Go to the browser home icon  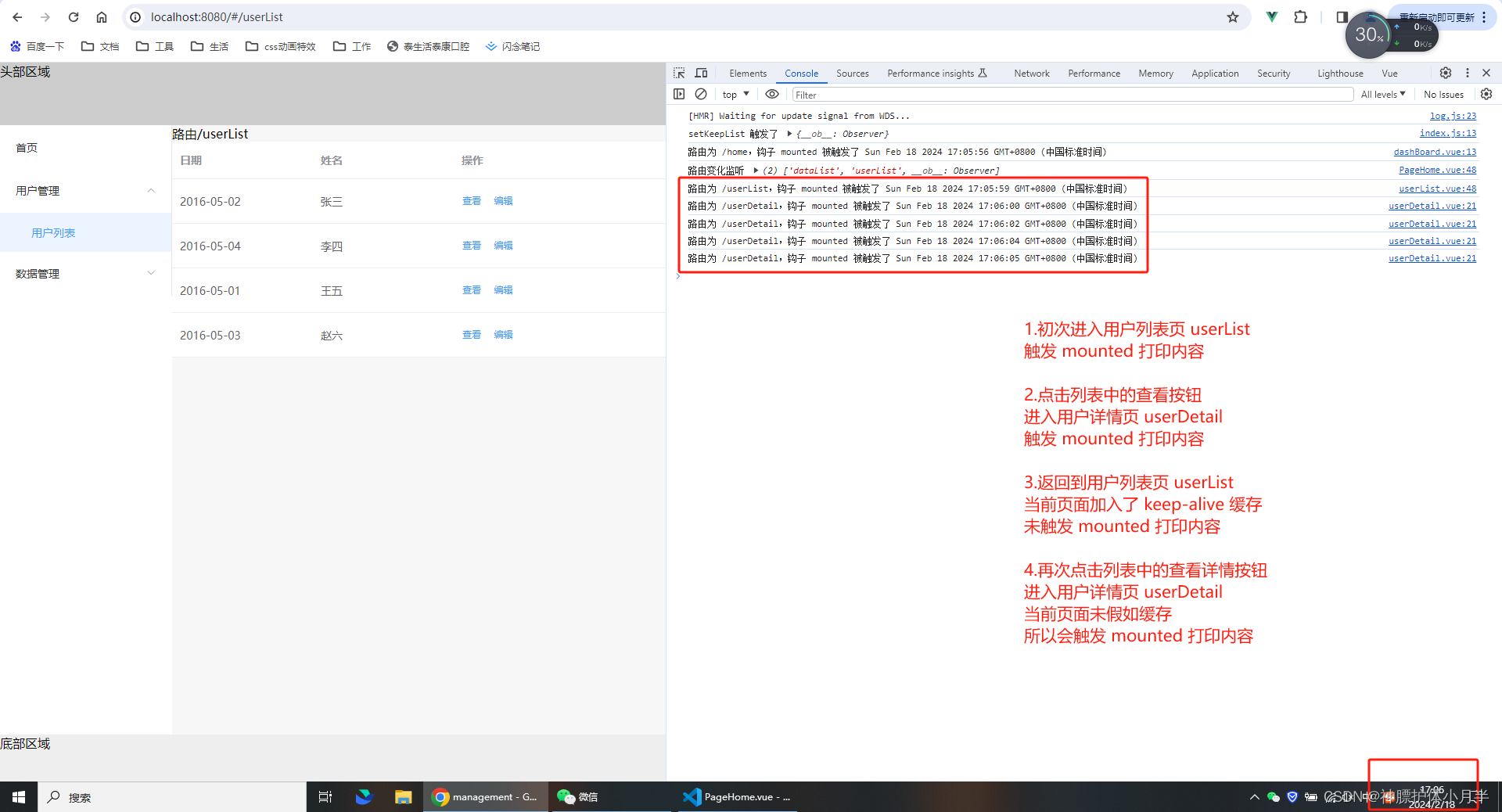102,17
